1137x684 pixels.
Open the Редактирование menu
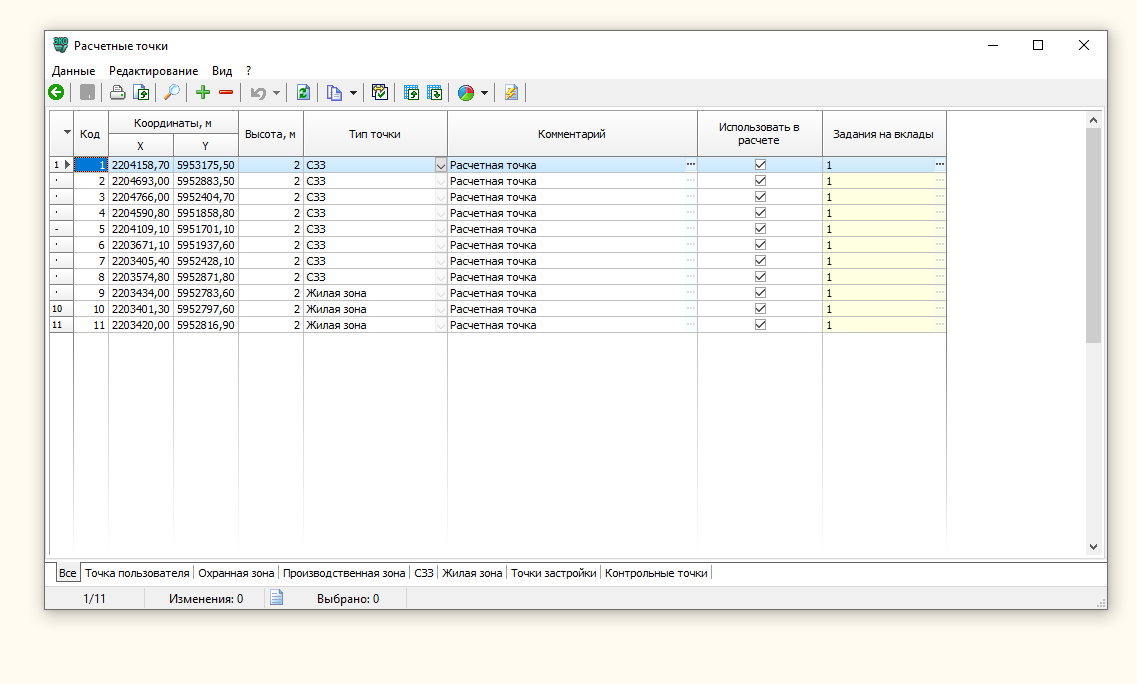[153, 71]
